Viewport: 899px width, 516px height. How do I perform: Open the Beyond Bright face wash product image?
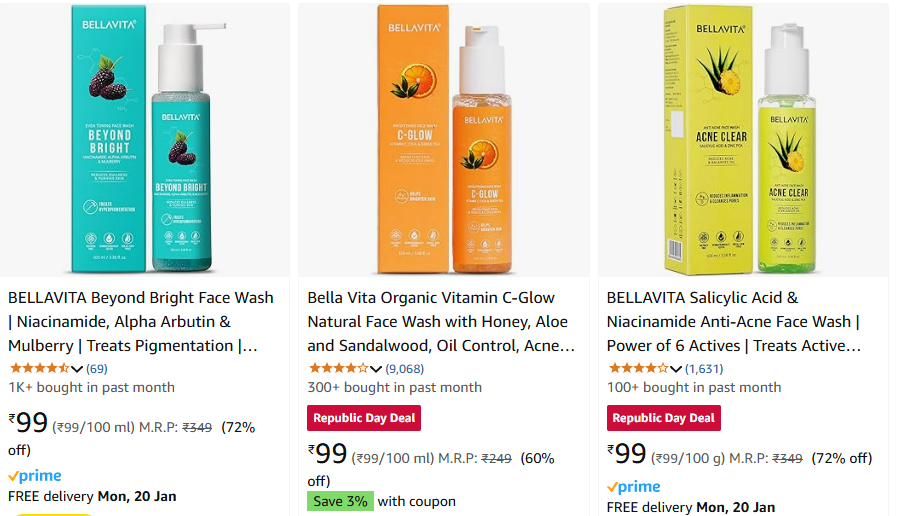(144, 140)
